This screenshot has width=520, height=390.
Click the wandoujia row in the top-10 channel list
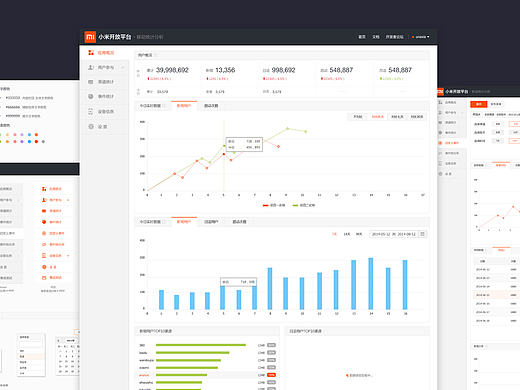point(207,360)
